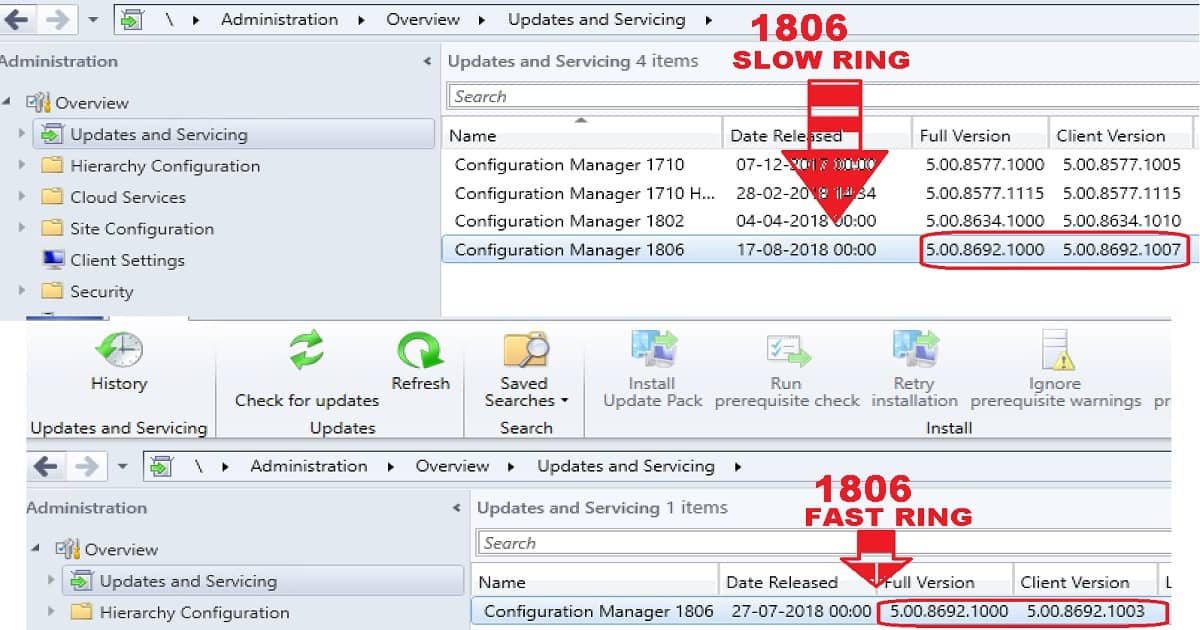Click the Cloud Services folder icon
1200x630 pixels.
pyautogui.click(x=52, y=197)
